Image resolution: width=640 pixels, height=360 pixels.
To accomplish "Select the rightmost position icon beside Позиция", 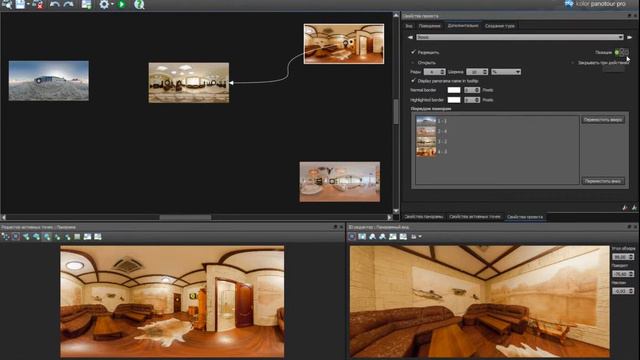I will click(x=627, y=52).
